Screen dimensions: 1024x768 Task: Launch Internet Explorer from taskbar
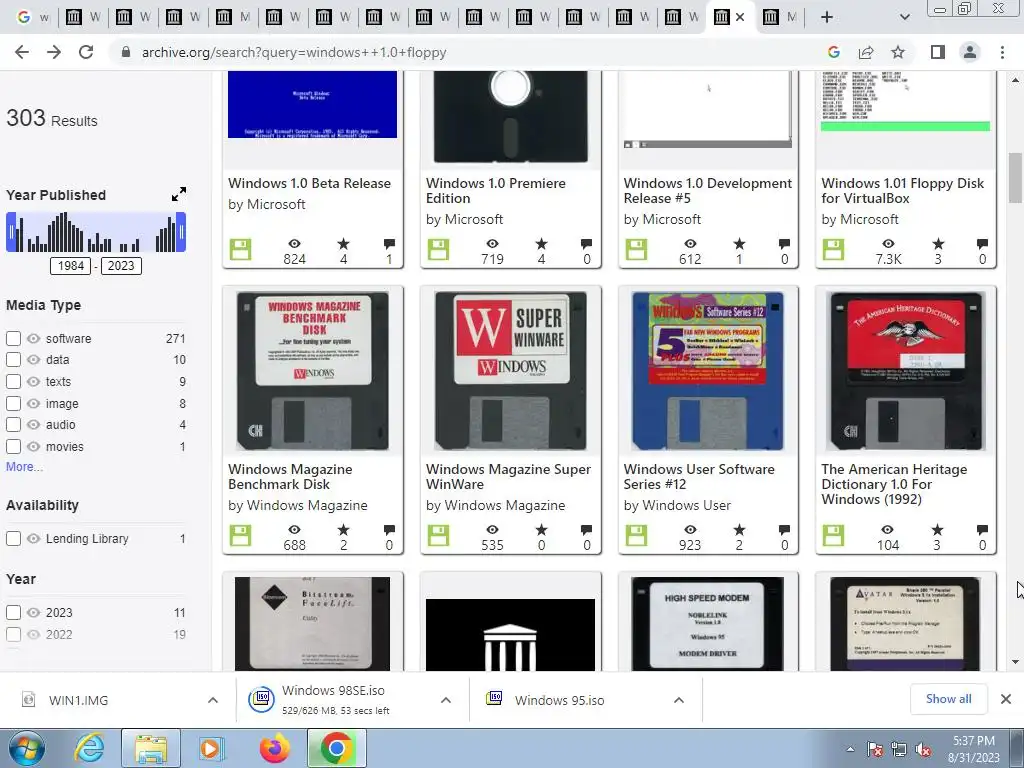click(x=89, y=748)
